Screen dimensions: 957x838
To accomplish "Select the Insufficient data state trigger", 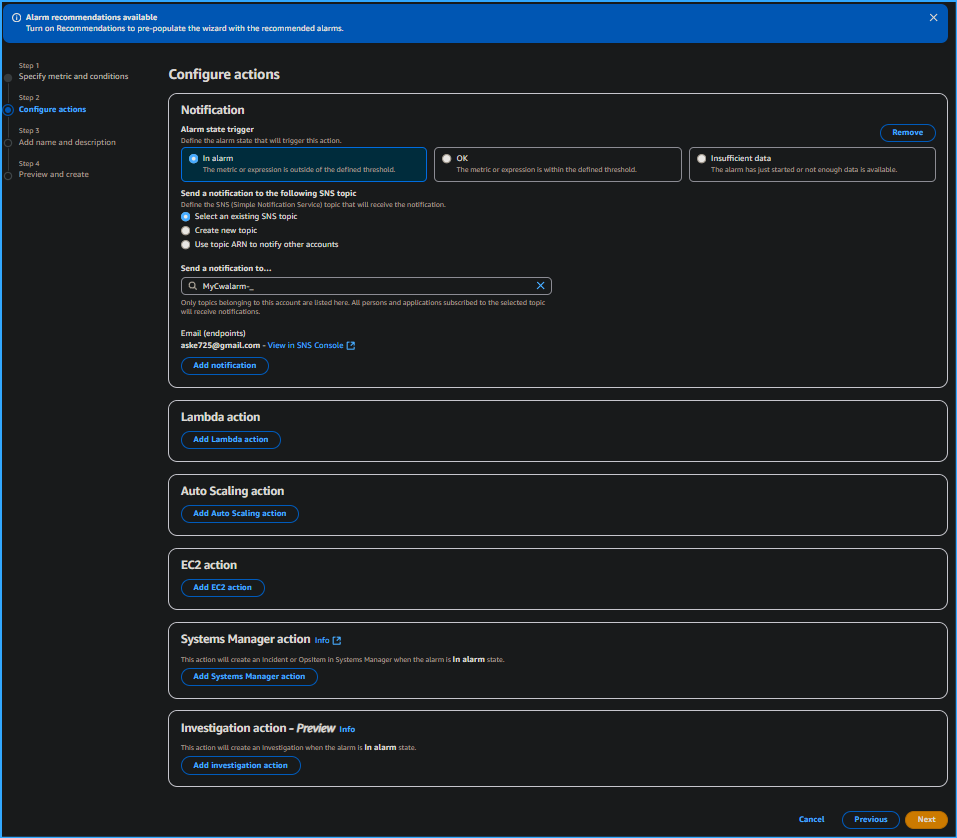I will tap(701, 157).
